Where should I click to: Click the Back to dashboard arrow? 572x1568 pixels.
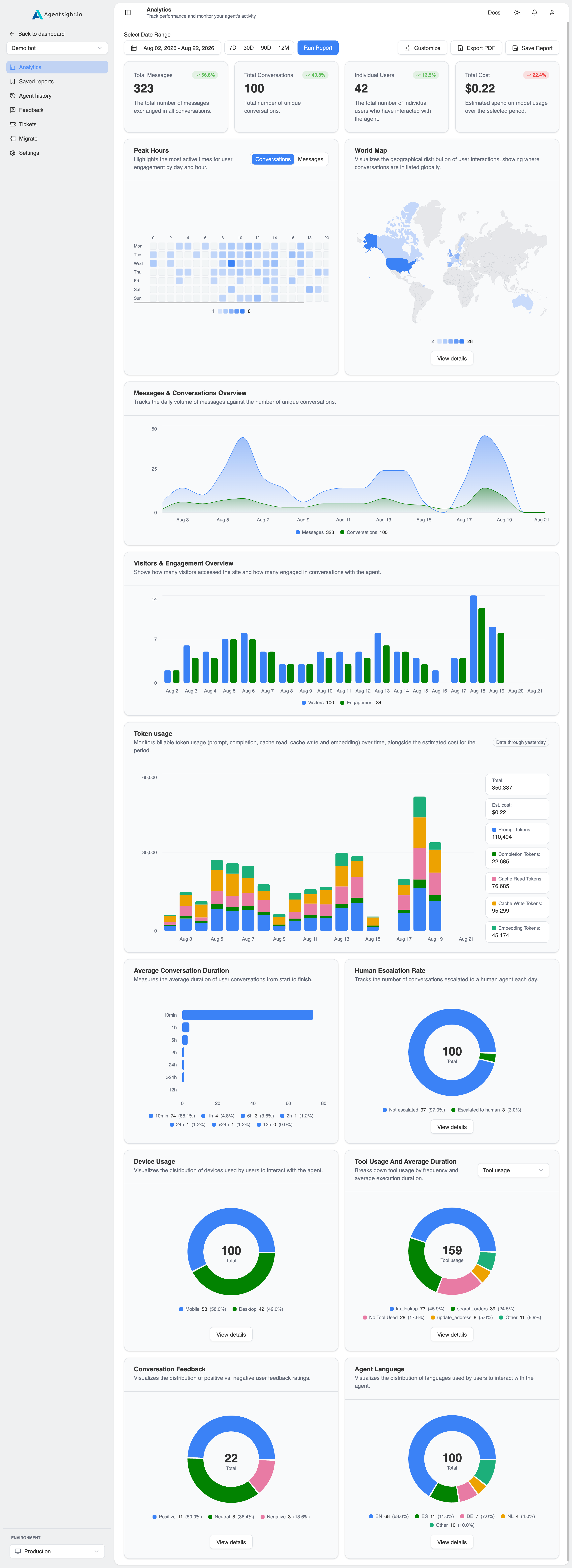coord(12,34)
